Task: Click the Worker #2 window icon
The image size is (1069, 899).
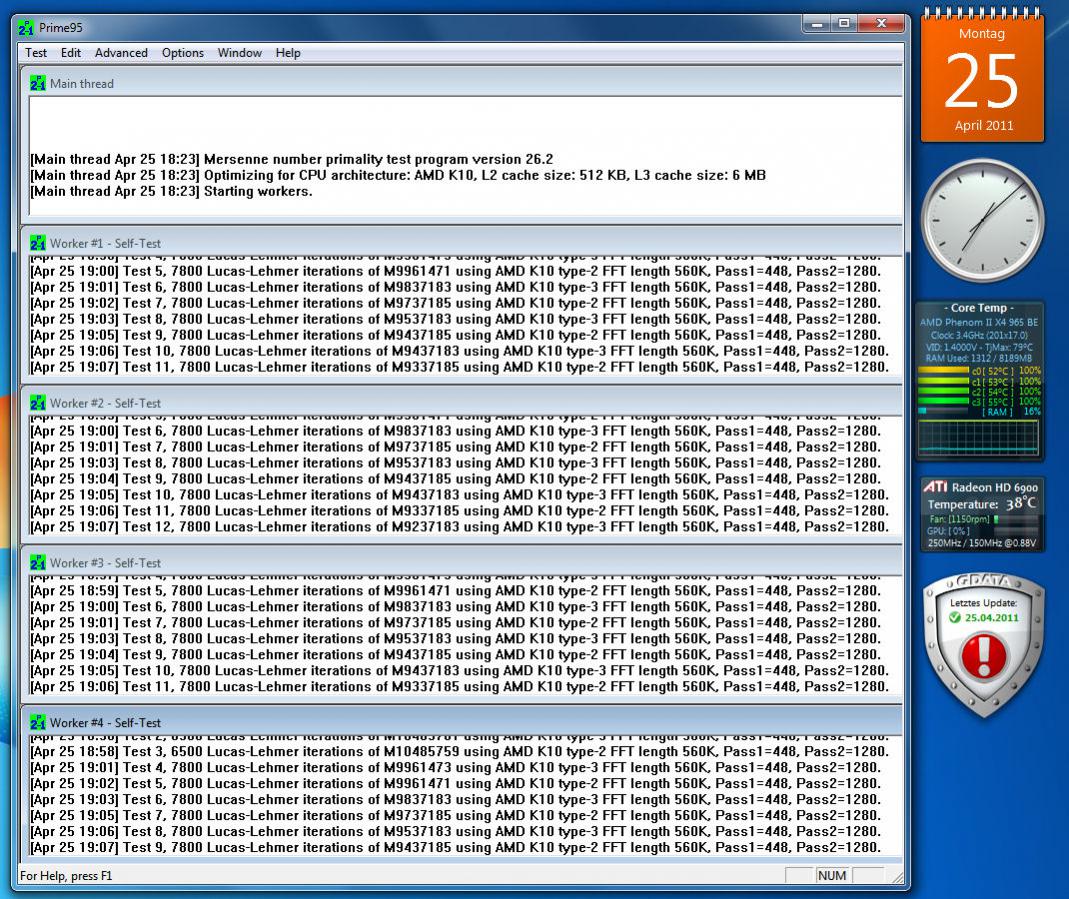Action: pyautogui.click(x=37, y=403)
